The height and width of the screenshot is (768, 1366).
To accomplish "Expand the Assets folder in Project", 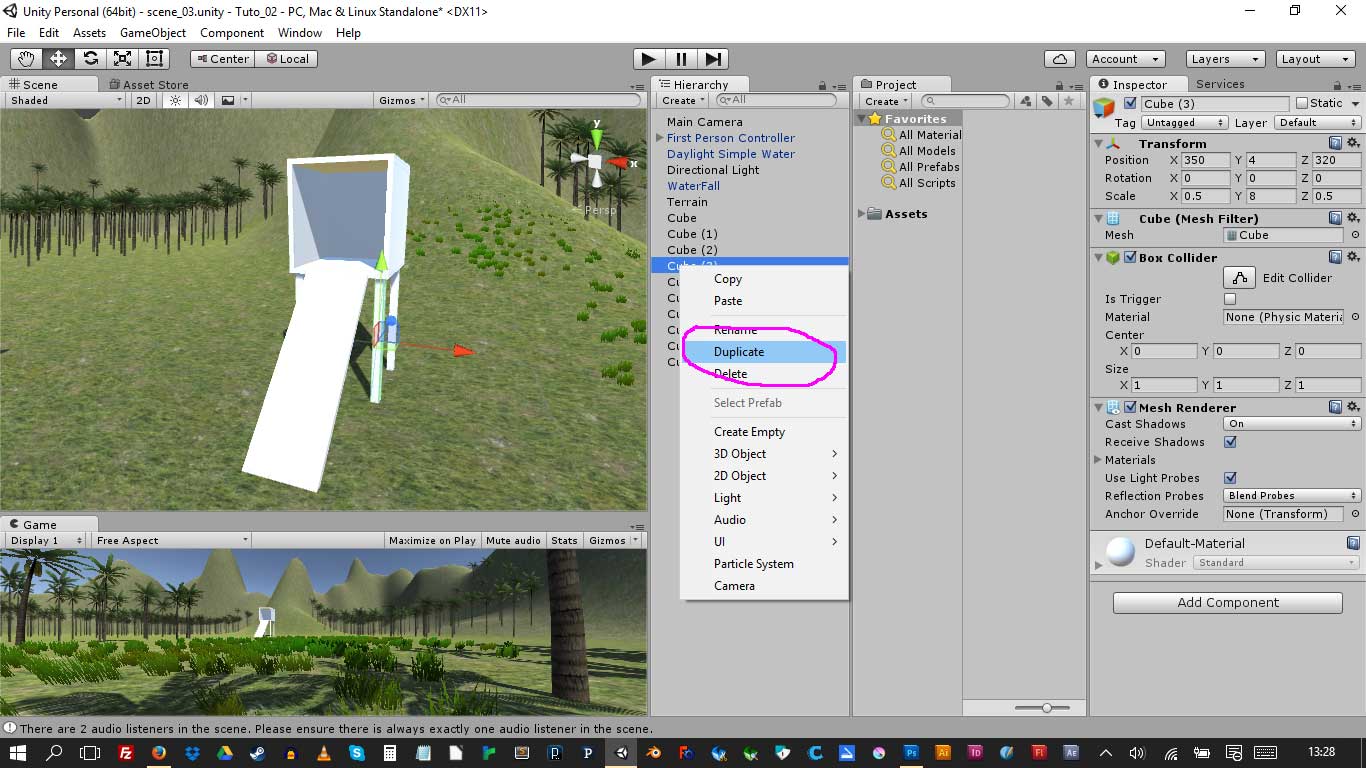I will pyautogui.click(x=862, y=214).
